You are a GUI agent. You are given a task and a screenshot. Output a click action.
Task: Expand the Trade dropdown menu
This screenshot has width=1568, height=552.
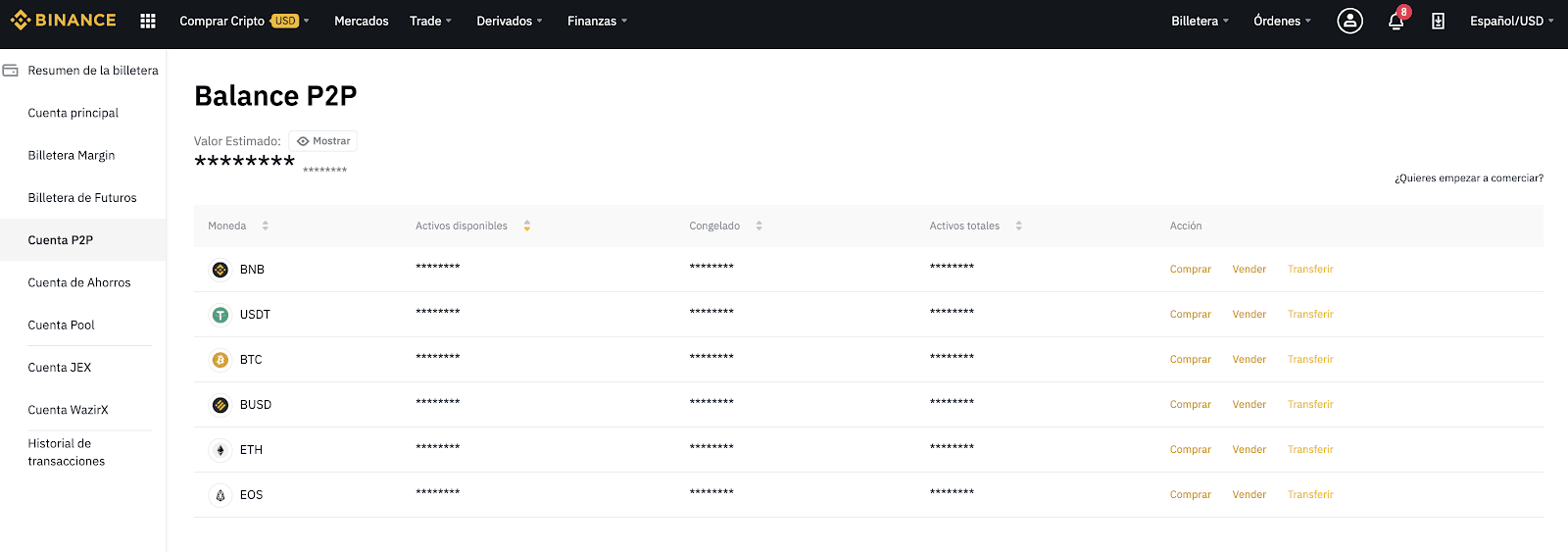(x=430, y=21)
